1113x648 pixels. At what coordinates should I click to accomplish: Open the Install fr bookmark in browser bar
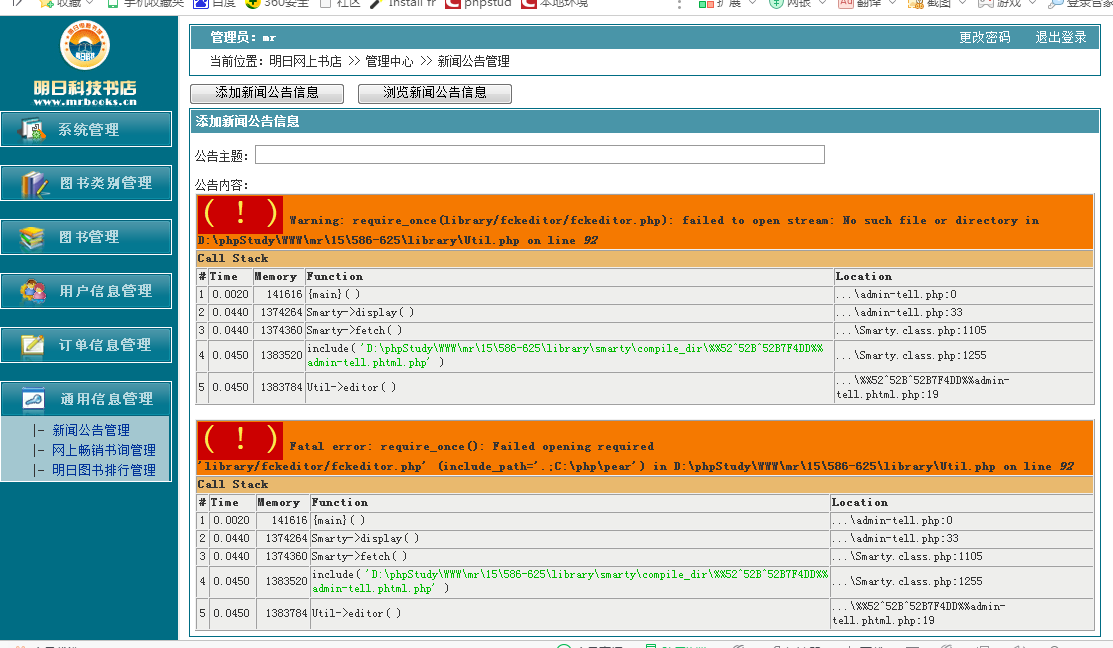403,4
